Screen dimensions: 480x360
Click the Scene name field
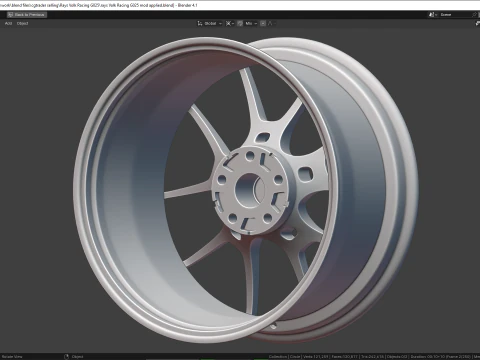(455, 15)
